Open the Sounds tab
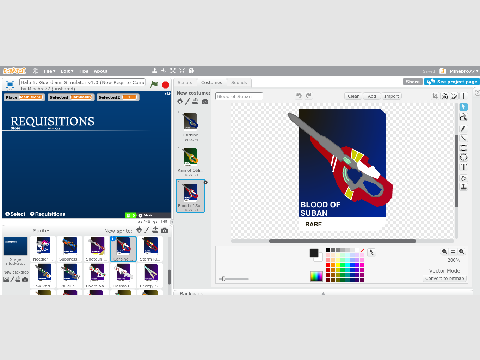The height and width of the screenshot is (360, 480). [239, 82]
